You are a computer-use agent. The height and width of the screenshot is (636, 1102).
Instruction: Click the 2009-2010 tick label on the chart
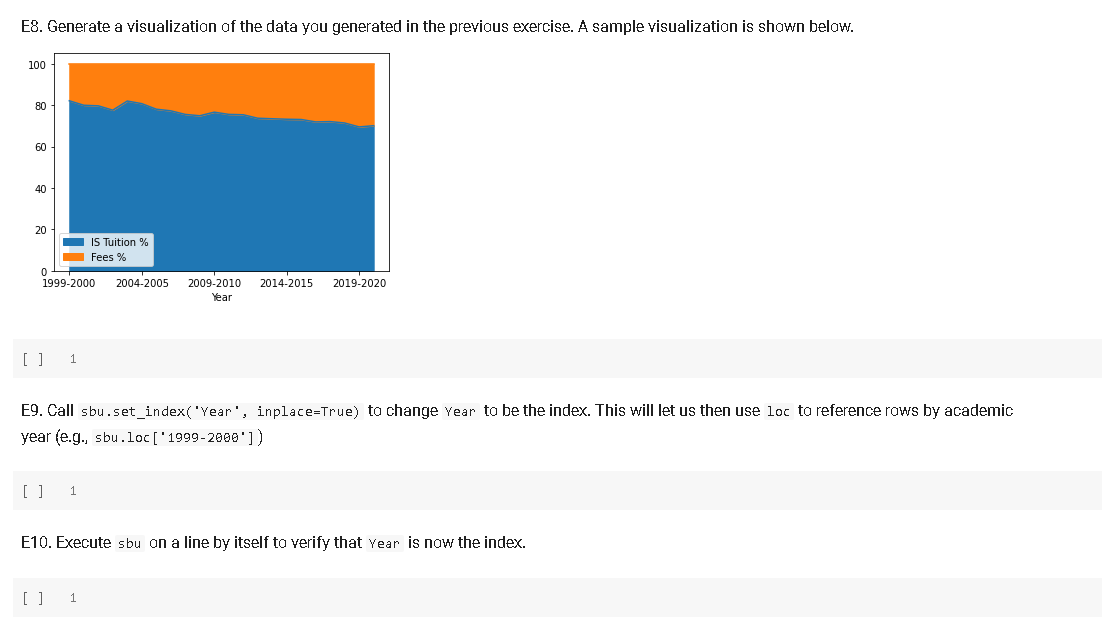(x=214, y=283)
